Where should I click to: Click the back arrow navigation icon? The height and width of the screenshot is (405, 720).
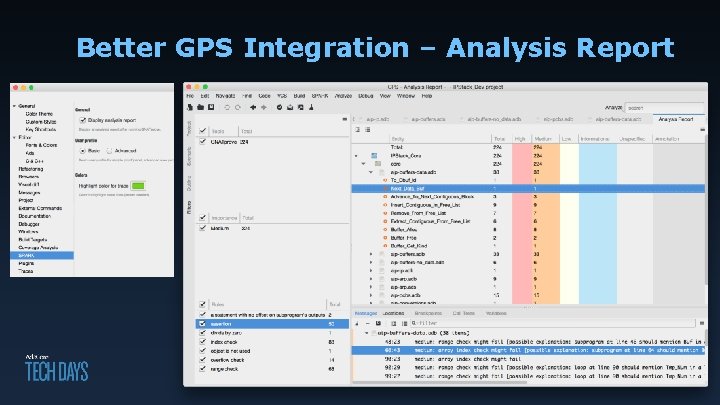253,107
